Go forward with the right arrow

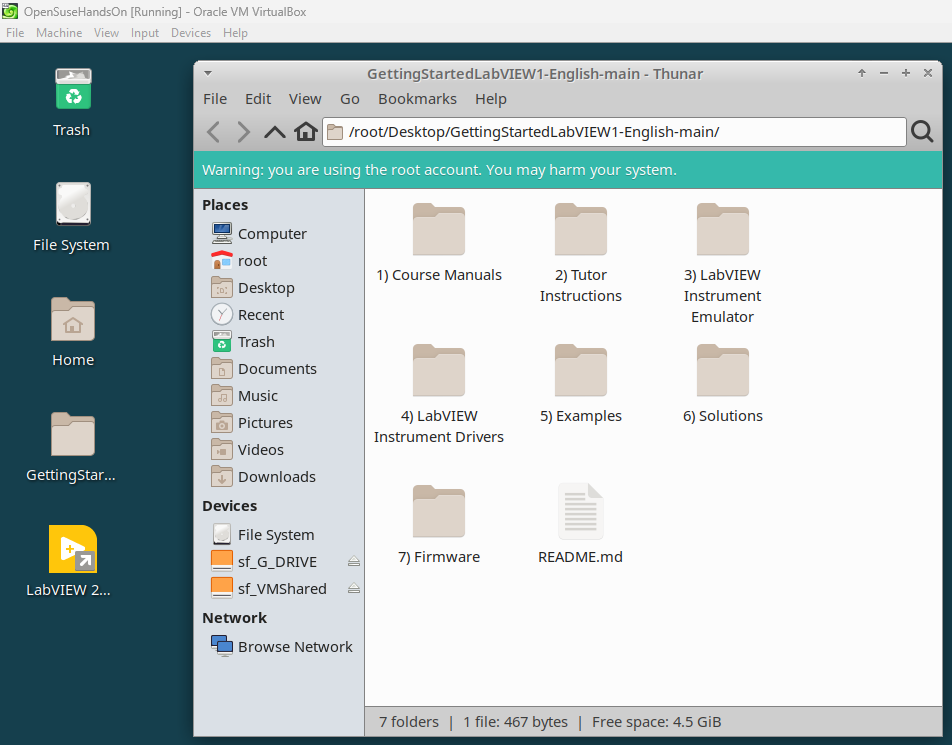pyautogui.click(x=243, y=132)
